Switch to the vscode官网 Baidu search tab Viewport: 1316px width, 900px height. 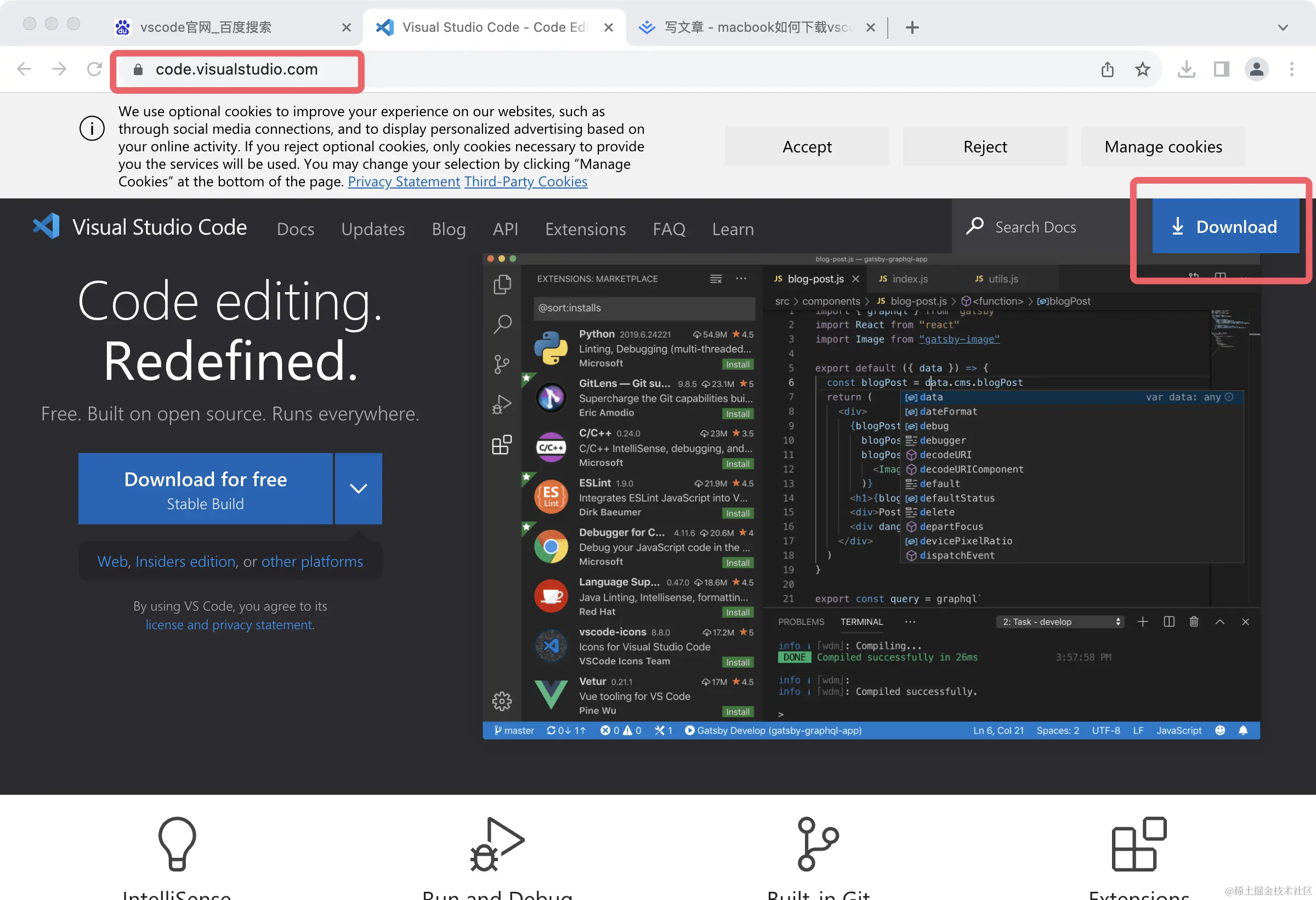205,27
